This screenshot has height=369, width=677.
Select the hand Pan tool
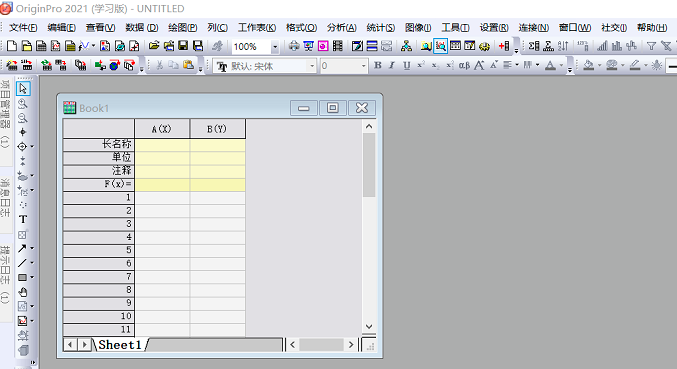click(x=23, y=292)
